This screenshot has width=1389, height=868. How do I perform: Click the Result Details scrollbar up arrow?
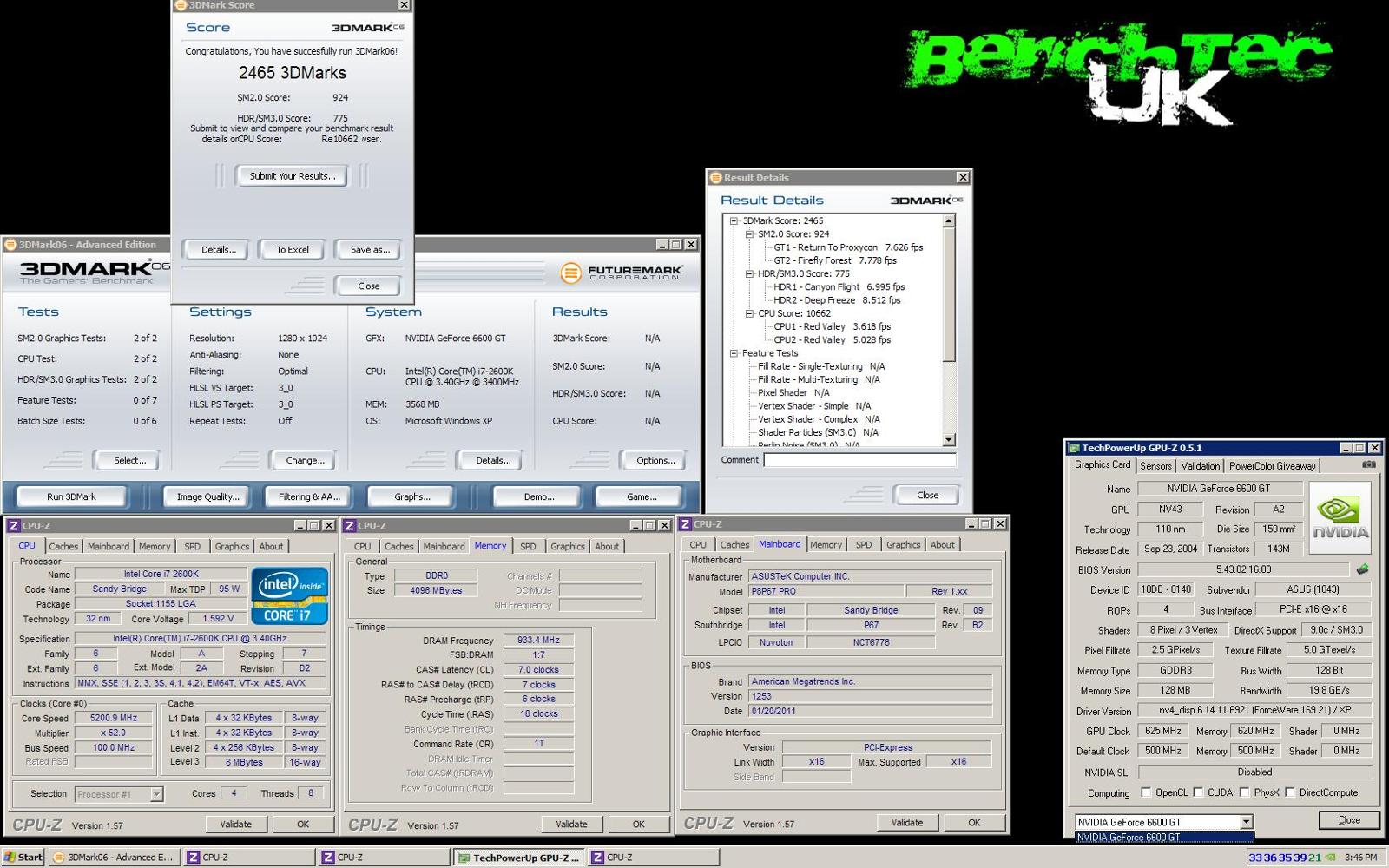(x=949, y=221)
